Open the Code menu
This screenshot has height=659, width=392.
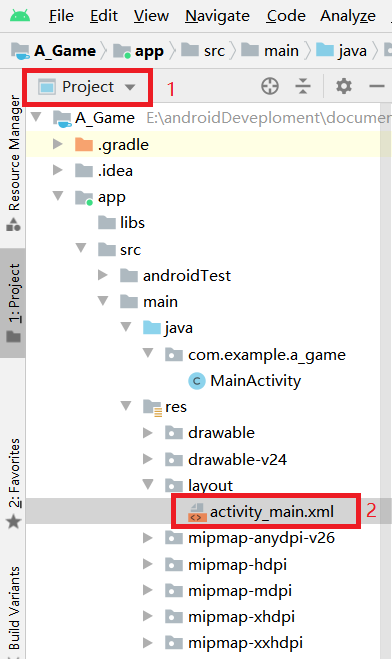(286, 16)
